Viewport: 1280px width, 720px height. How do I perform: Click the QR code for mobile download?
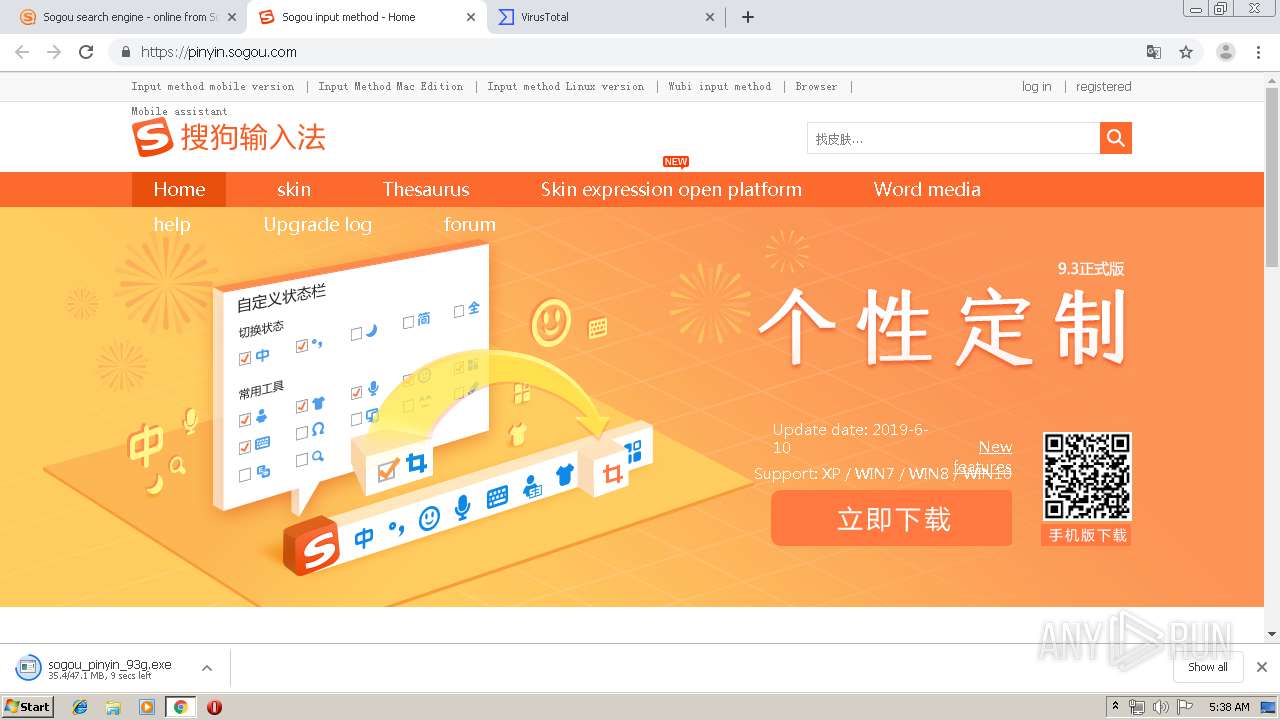[1086, 476]
